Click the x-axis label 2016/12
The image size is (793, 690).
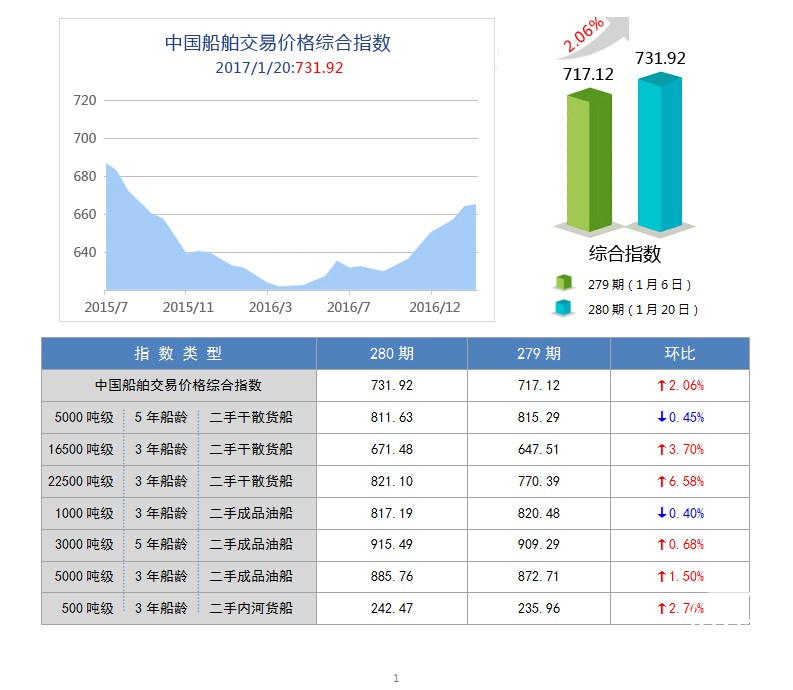(434, 307)
